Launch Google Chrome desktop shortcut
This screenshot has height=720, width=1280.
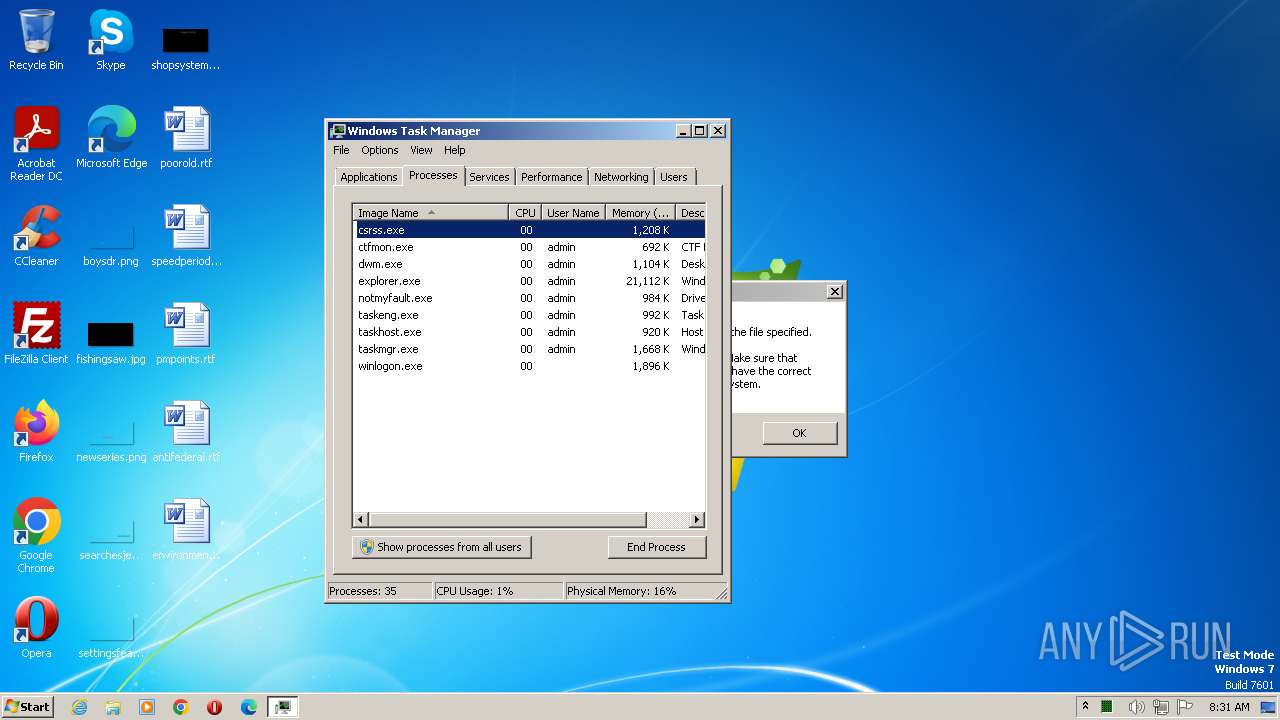coord(36,536)
